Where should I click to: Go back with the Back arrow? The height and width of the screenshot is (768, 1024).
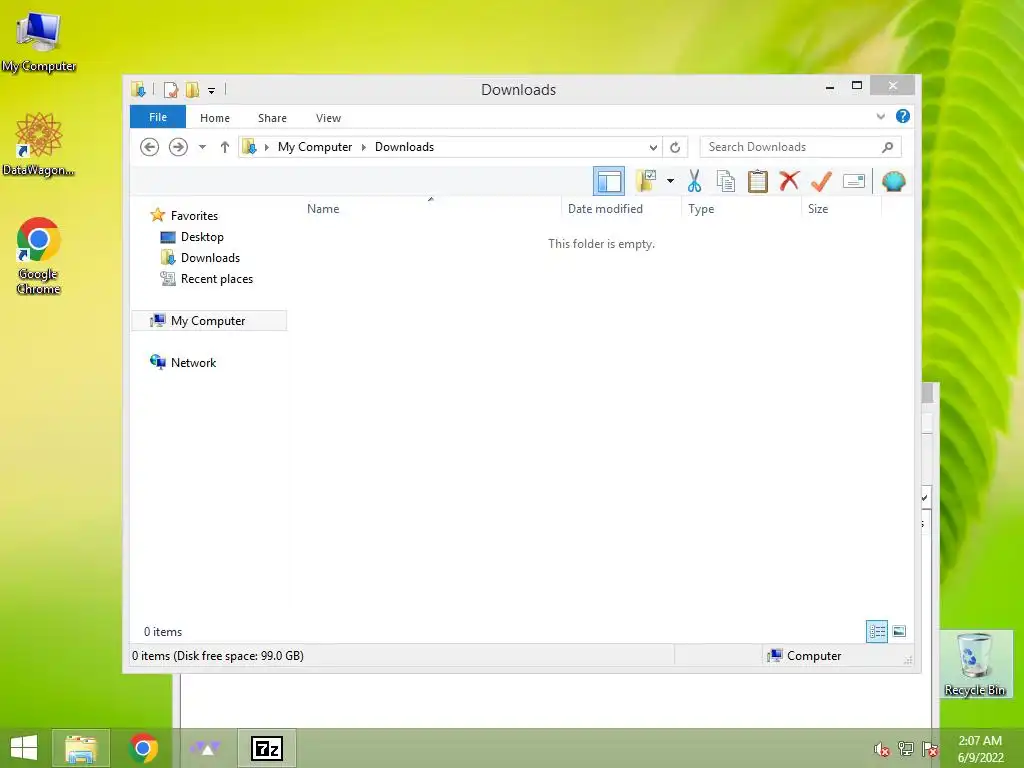pyautogui.click(x=150, y=147)
